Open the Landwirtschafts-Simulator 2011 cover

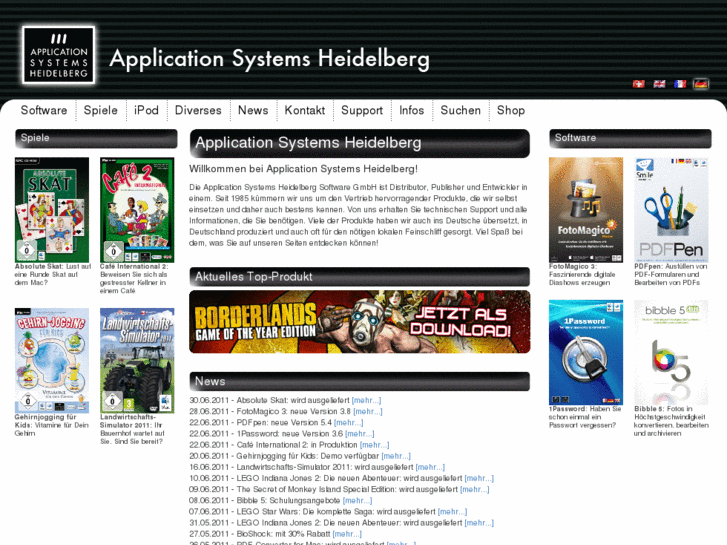(x=137, y=360)
